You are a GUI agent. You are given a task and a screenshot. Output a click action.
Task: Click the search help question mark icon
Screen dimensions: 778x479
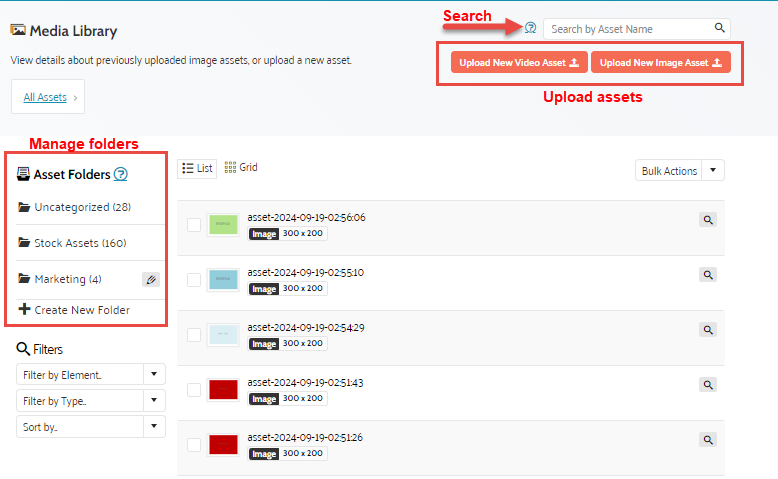[x=530, y=28]
